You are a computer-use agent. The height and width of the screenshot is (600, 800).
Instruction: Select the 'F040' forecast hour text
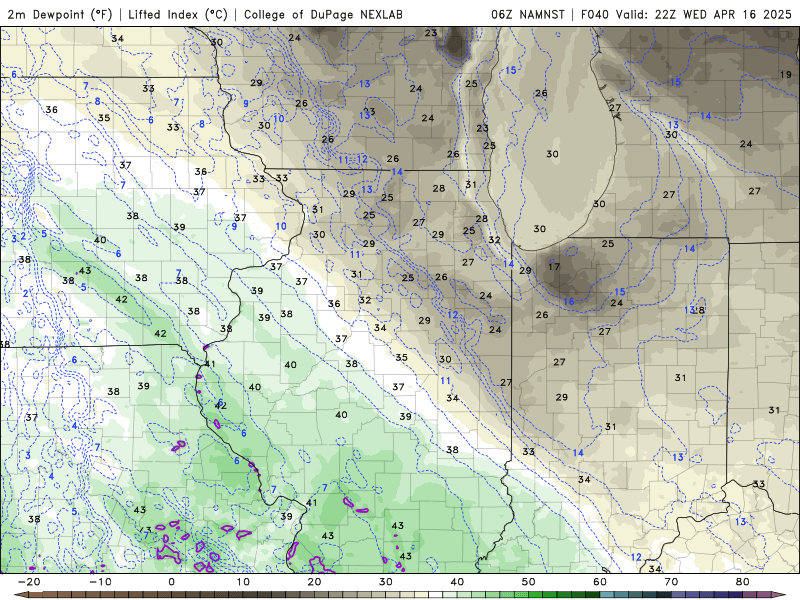(x=595, y=14)
